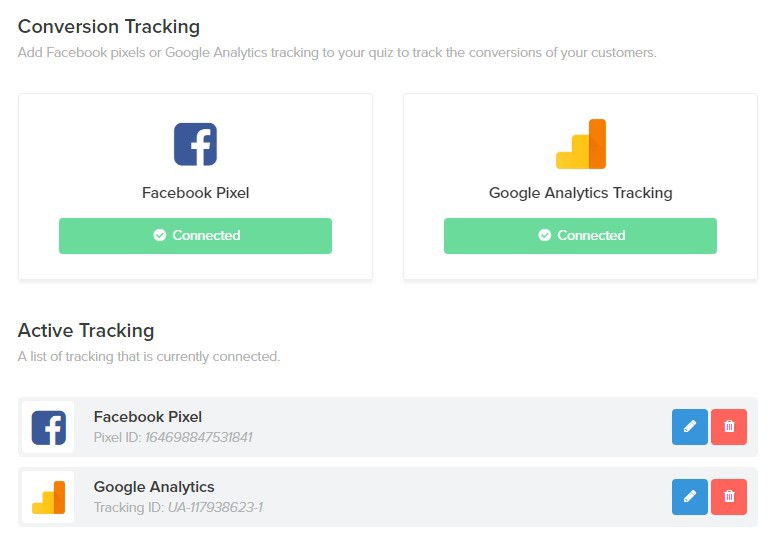Click the Conversion Tracking heading
The image size is (773, 537).
pos(109,27)
